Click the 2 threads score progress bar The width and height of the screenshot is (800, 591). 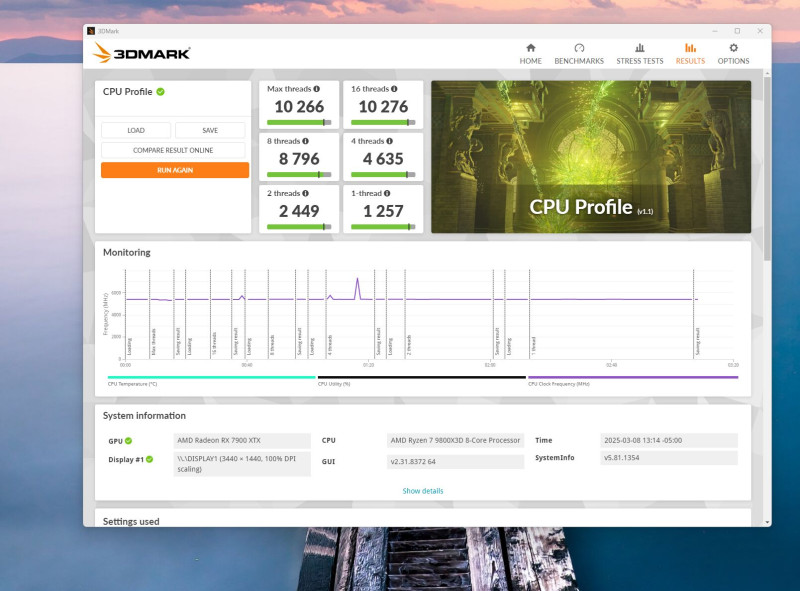[299, 227]
